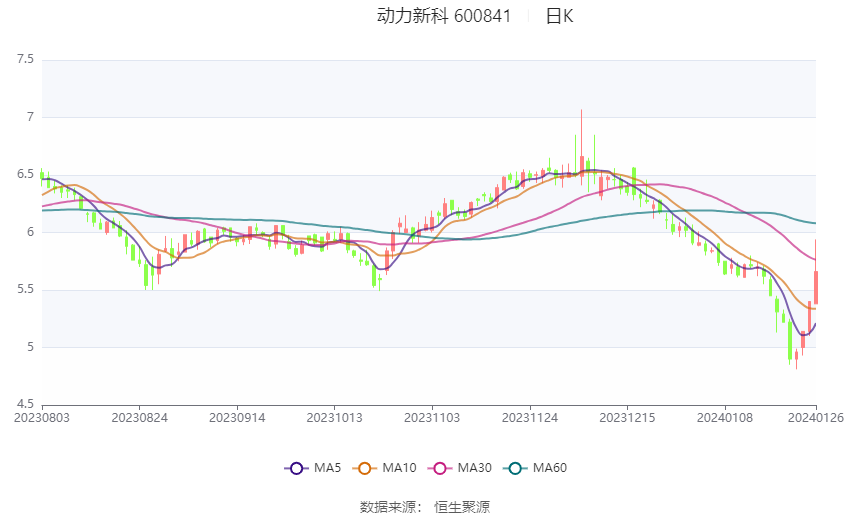Click y-axis value 6.5
The image size is (850, 517).
25,174
